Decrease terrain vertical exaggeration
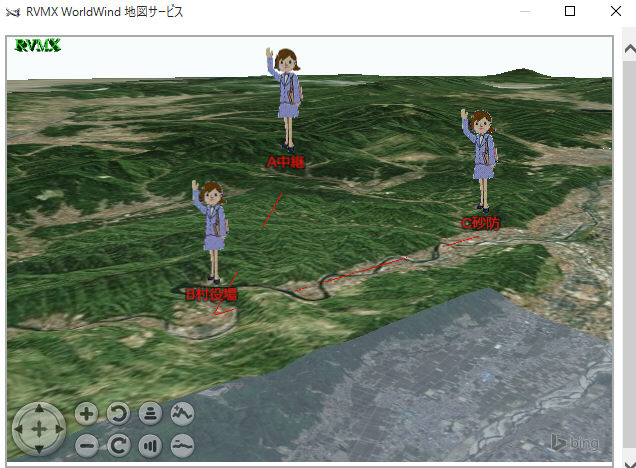Image resolution: width=636 pixels, height=468 pixels. click(182, 445)
